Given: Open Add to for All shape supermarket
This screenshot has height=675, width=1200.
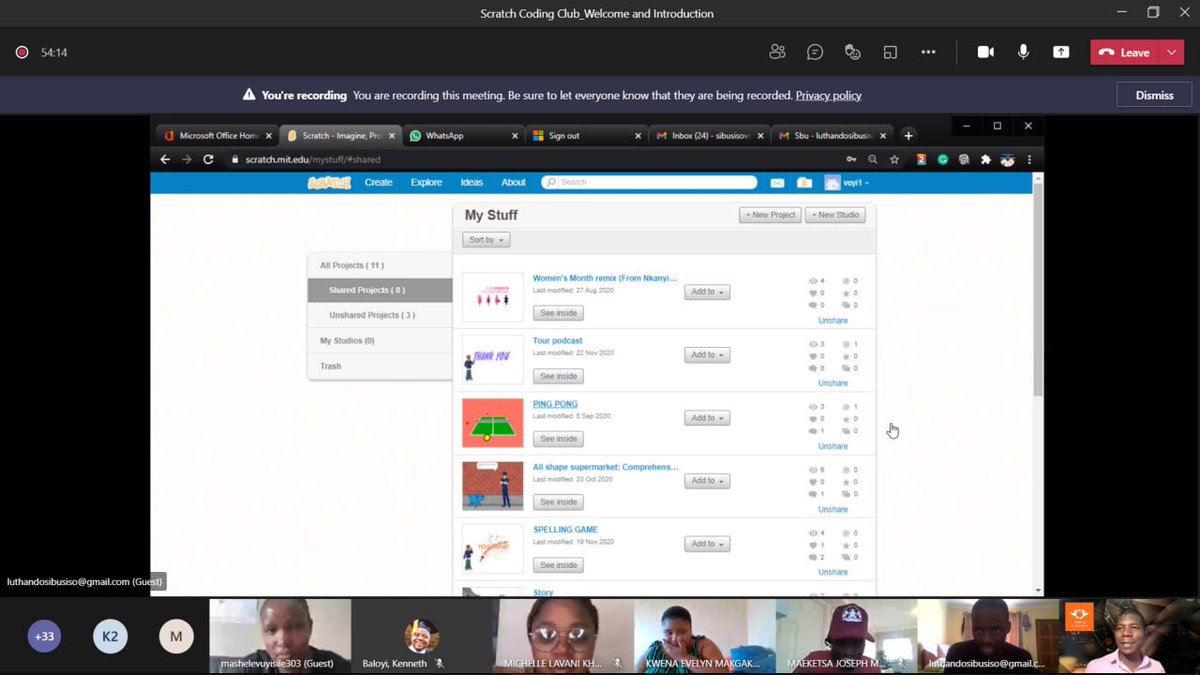Looking at the screenshot, I should [x=707, y=481].
